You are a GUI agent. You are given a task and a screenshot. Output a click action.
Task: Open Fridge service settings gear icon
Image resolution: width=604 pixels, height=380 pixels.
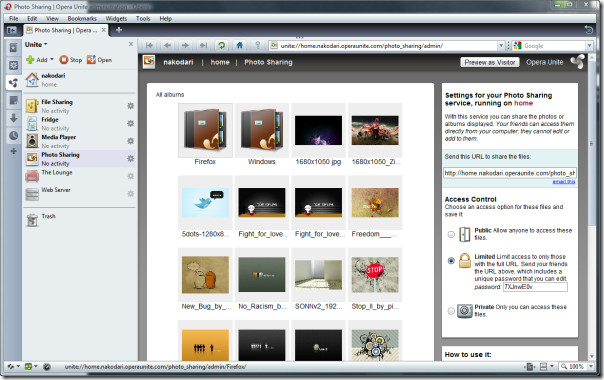click(x=131, y=123)
